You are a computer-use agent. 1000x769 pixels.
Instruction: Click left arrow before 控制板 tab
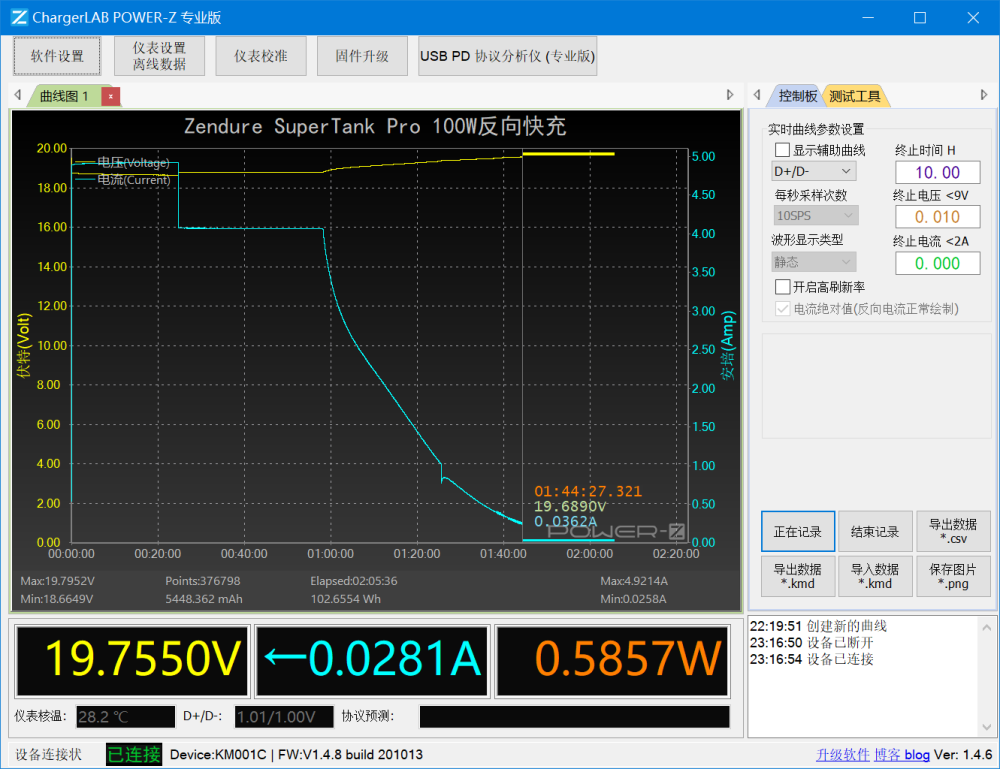(757, 95)
